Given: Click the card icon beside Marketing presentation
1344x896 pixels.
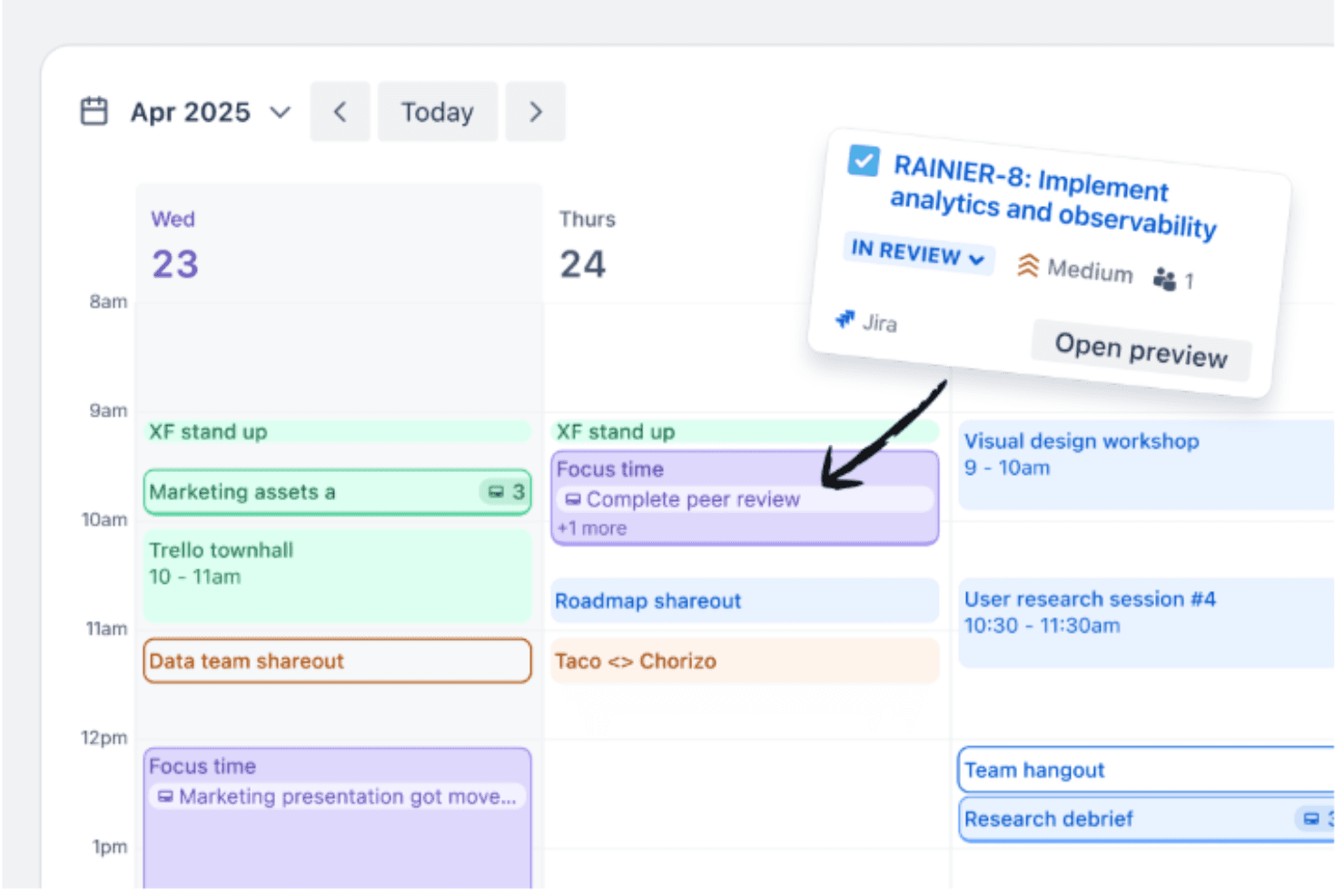Looking at the screenshot, I should (165, 797).
